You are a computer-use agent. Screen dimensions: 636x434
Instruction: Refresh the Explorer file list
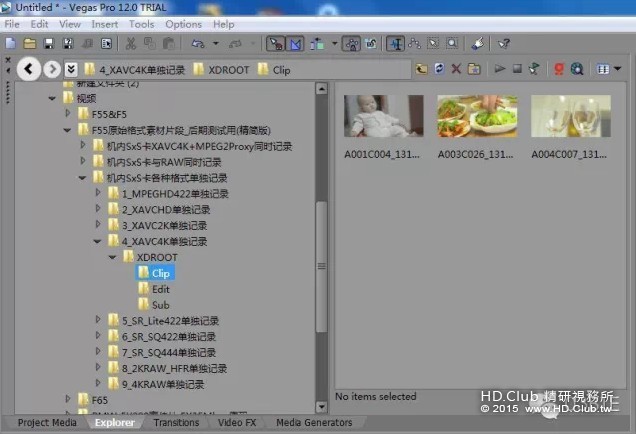pos(439,69)
